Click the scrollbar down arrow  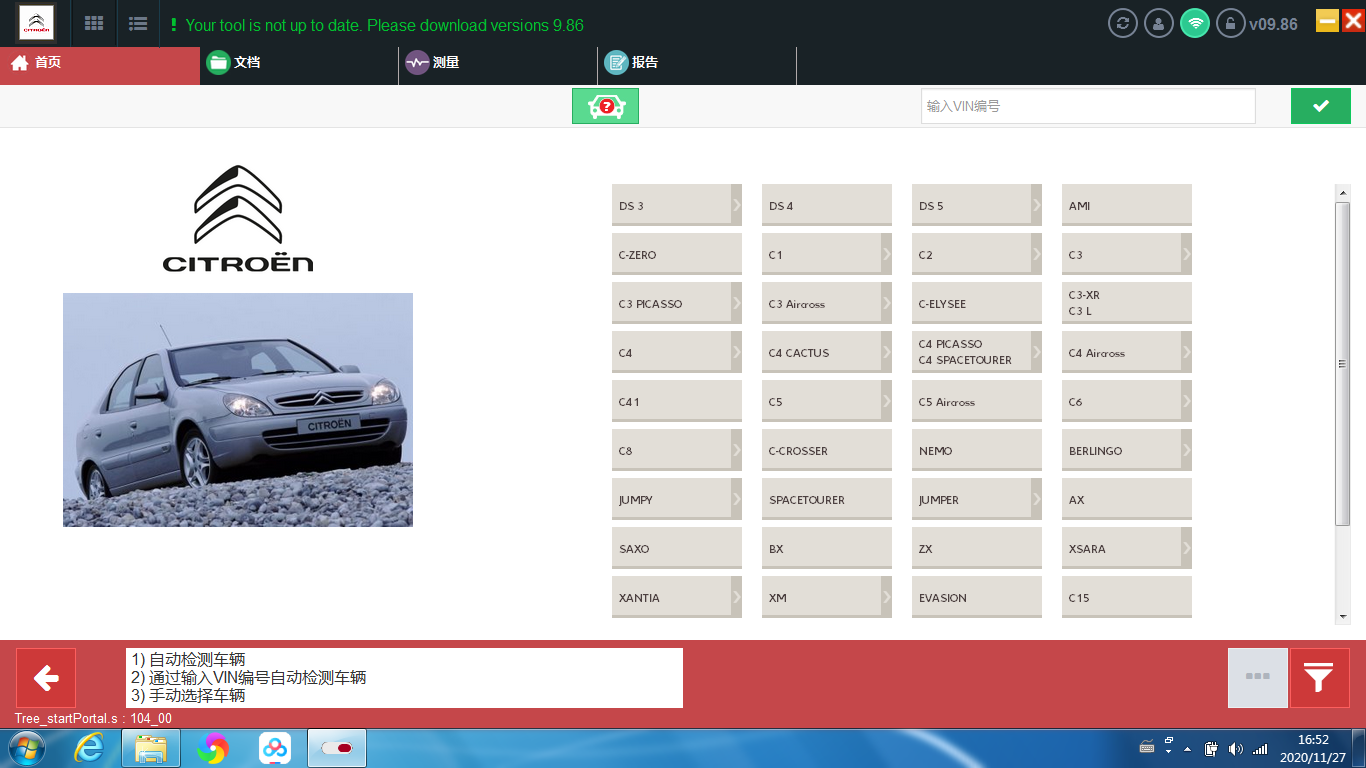[x=1342, y=617]
